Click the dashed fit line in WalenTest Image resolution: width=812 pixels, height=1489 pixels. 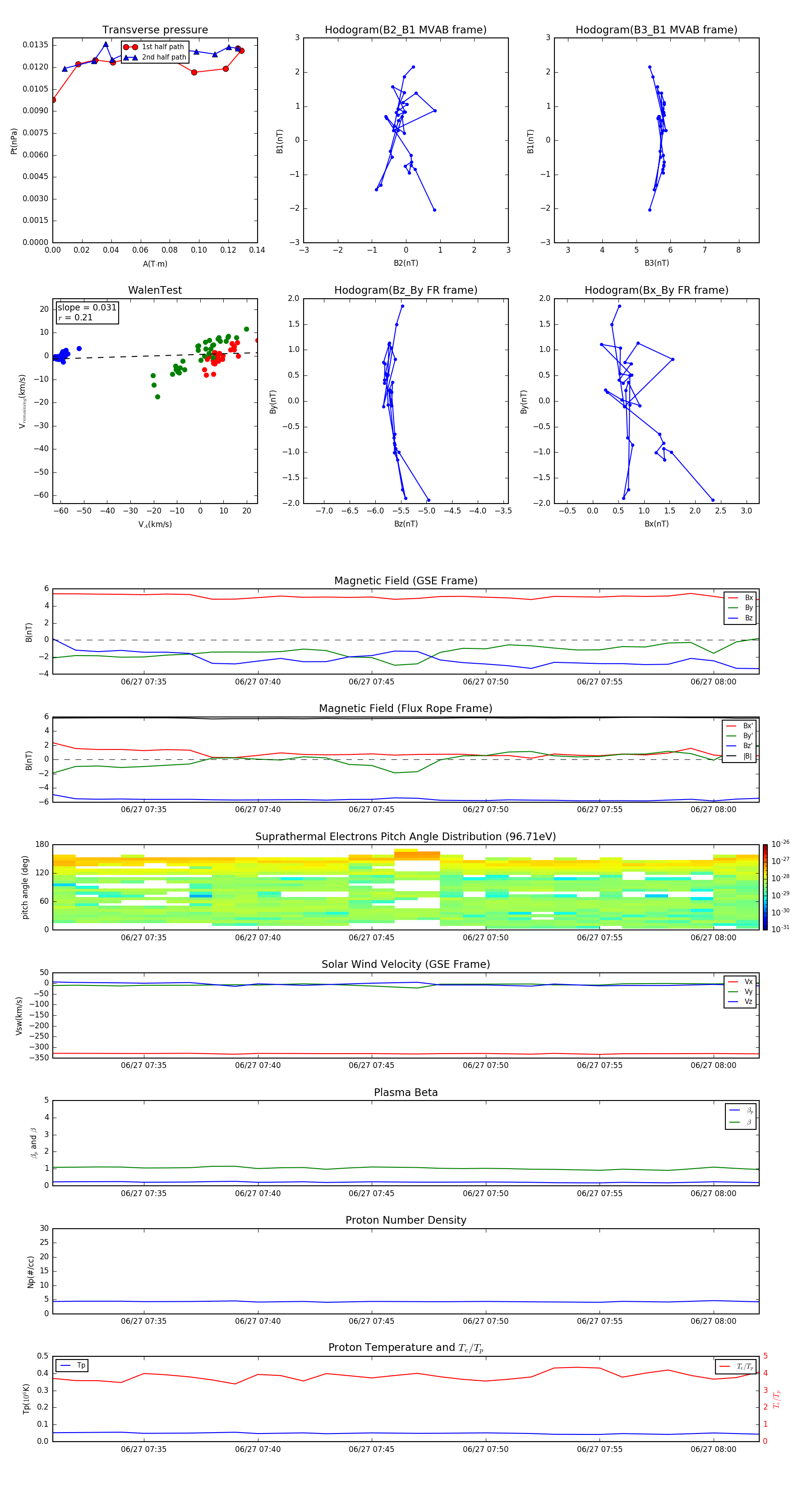[x=155, y=356]
